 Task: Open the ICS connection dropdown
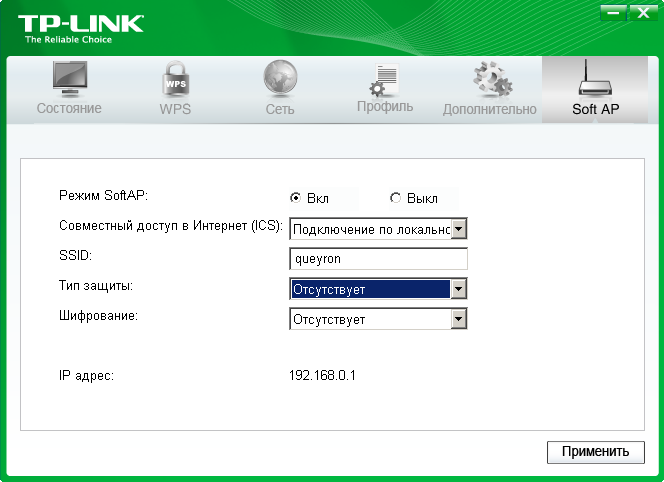click(x=378, y=229)
